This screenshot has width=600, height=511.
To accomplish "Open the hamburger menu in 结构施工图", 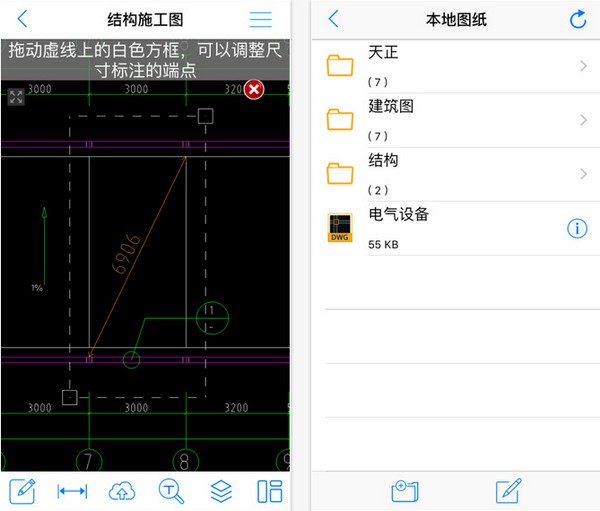I will (261, 19).
